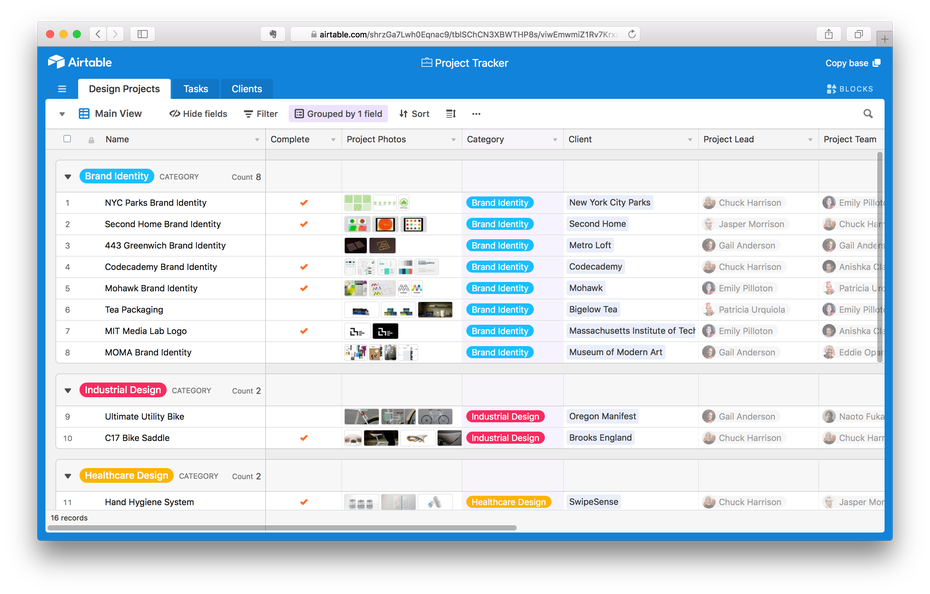Image resolution: width=930 pixels, height=594 pixels.
Task: Click Grouped by 1 field
Action: [x=338, y=114]
